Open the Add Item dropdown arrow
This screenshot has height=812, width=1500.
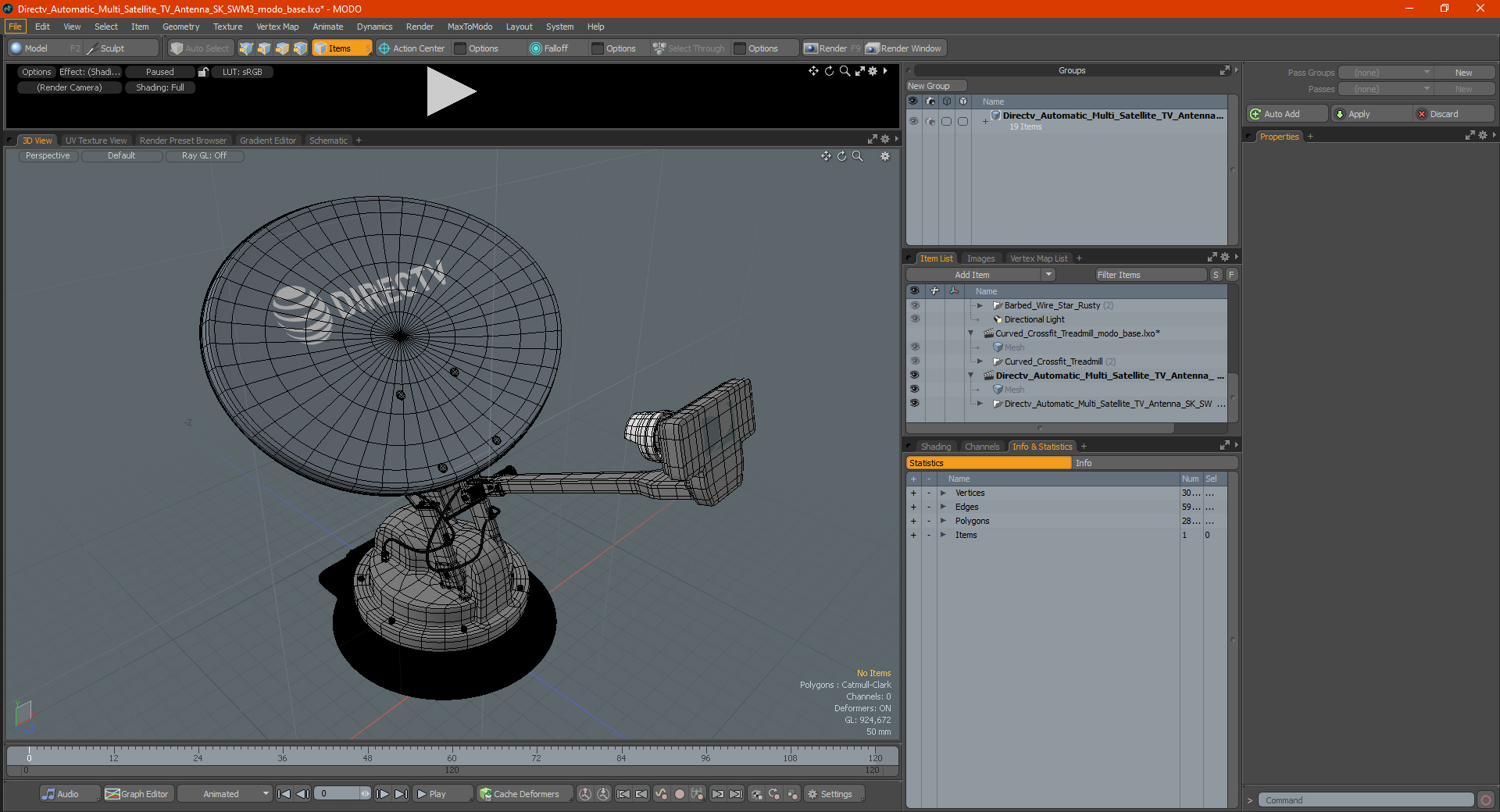(x=1048, y=275)
